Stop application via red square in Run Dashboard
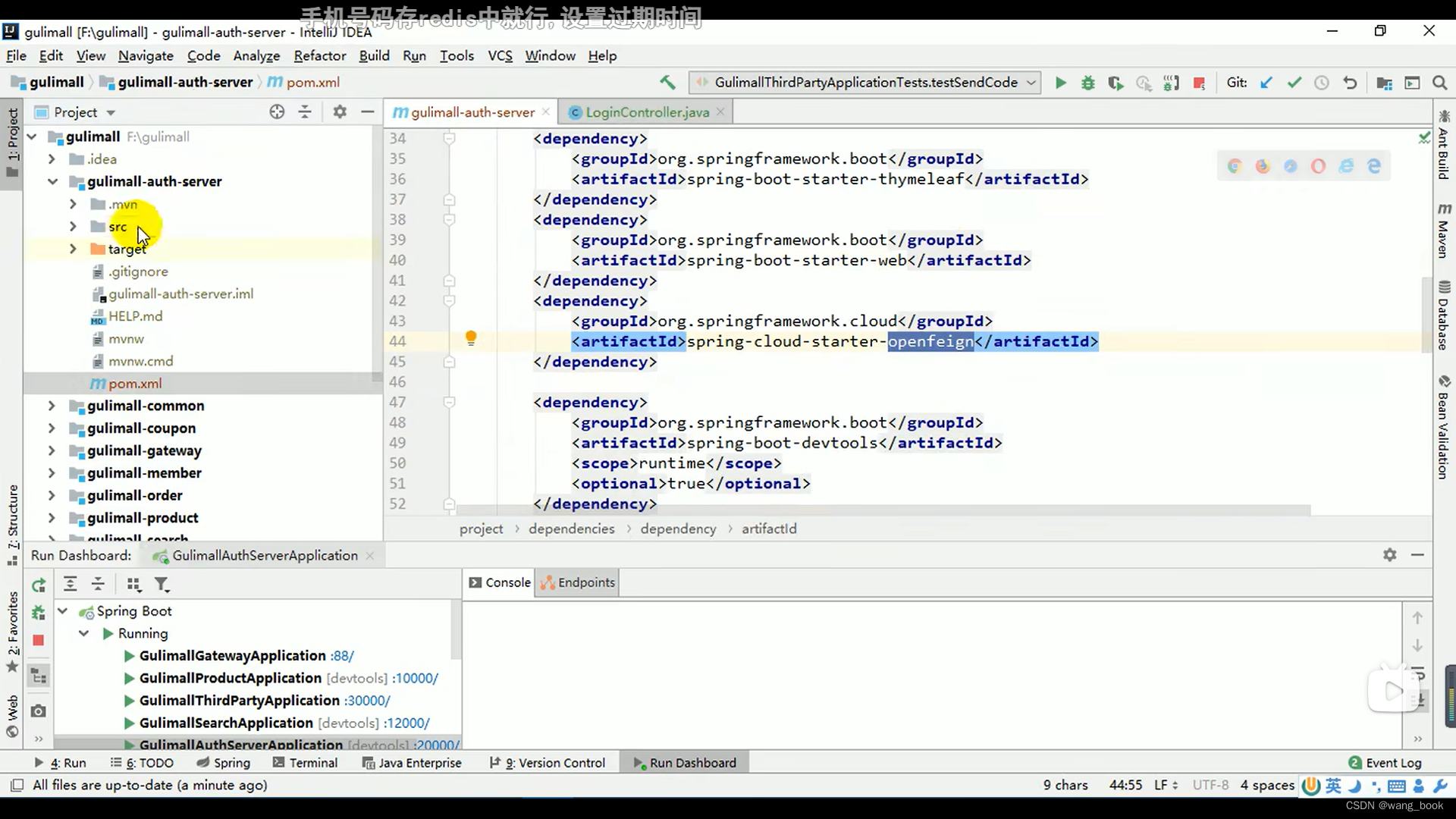Viewport: 1456px width, 819px height. click(39, 640)
